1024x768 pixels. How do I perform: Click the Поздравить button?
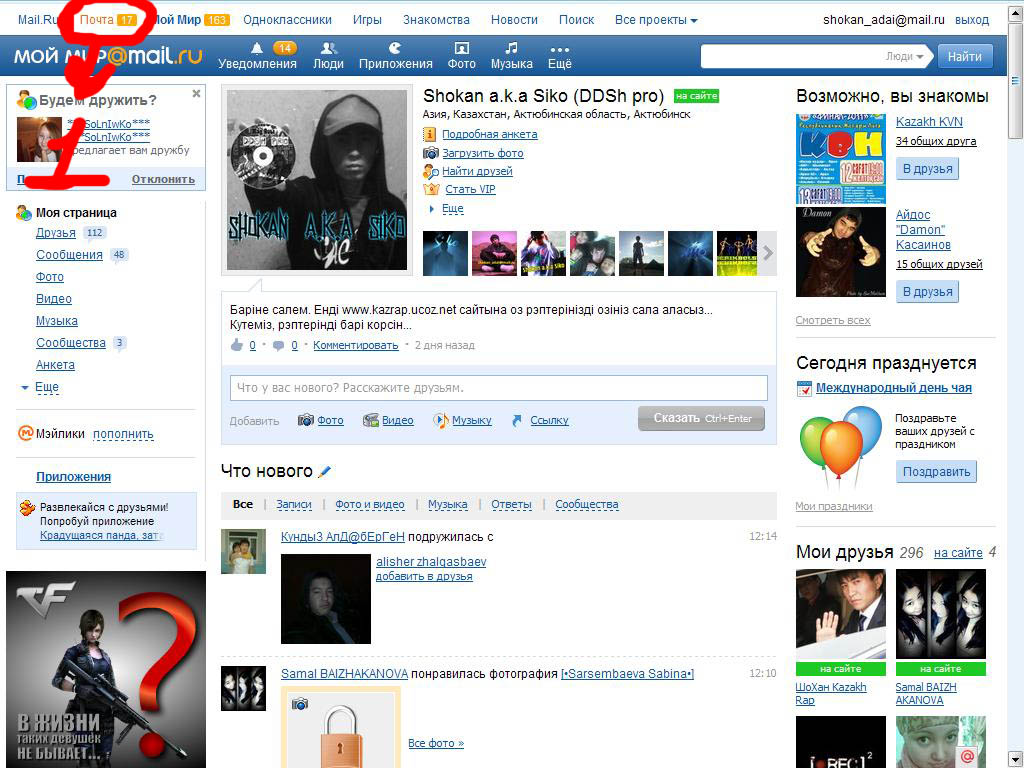point(936,472)
